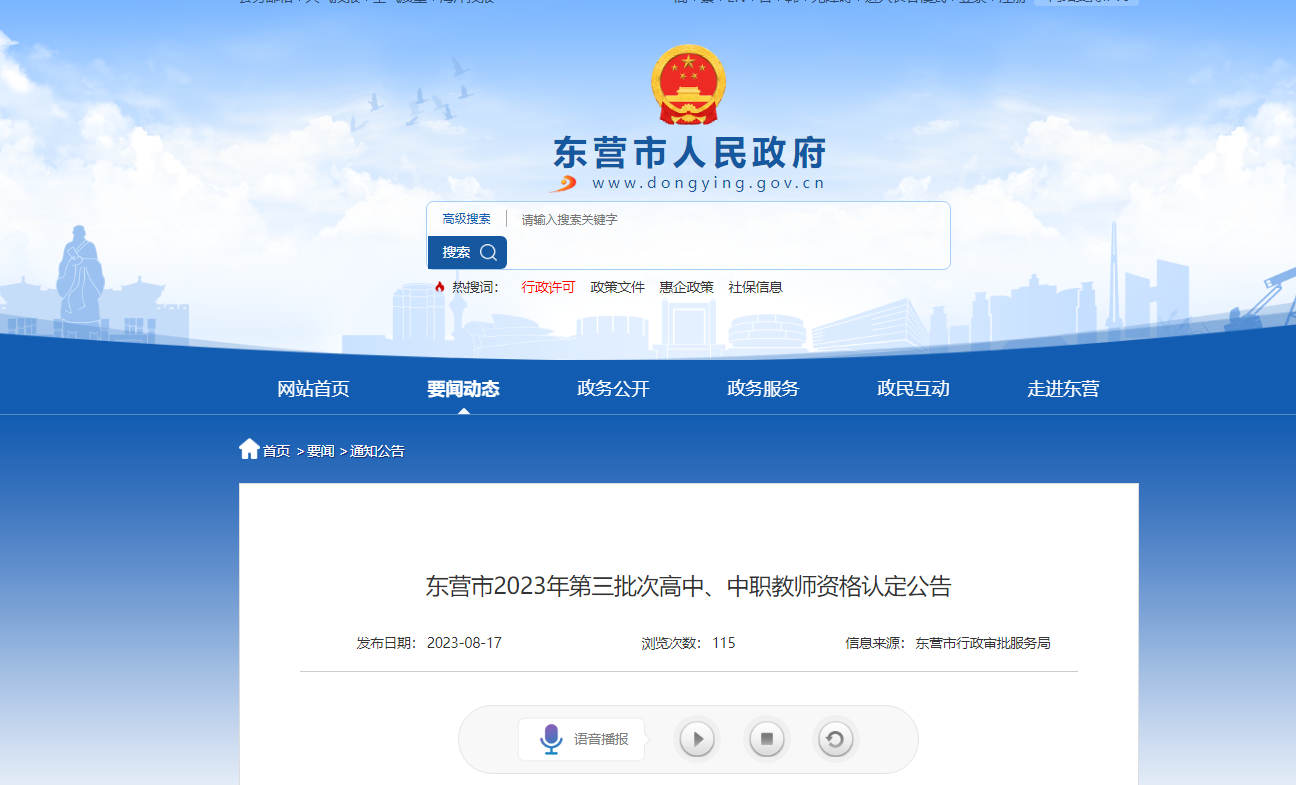Image resolution: width=1296 pixels, height=785 pixels.
Task: Search the hot keyword 惠企政策
Action: tap(686, 287)
